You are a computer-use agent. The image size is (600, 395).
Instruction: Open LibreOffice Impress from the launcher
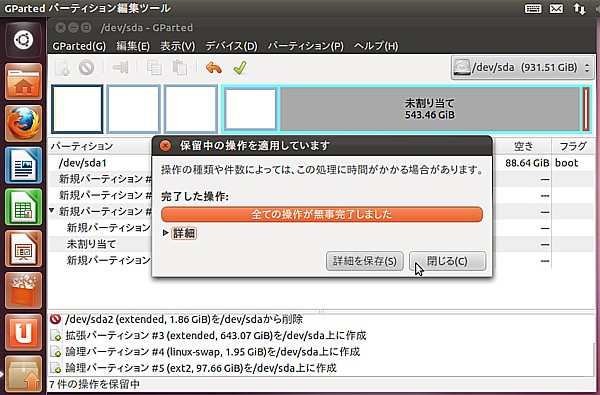point(23,249)
